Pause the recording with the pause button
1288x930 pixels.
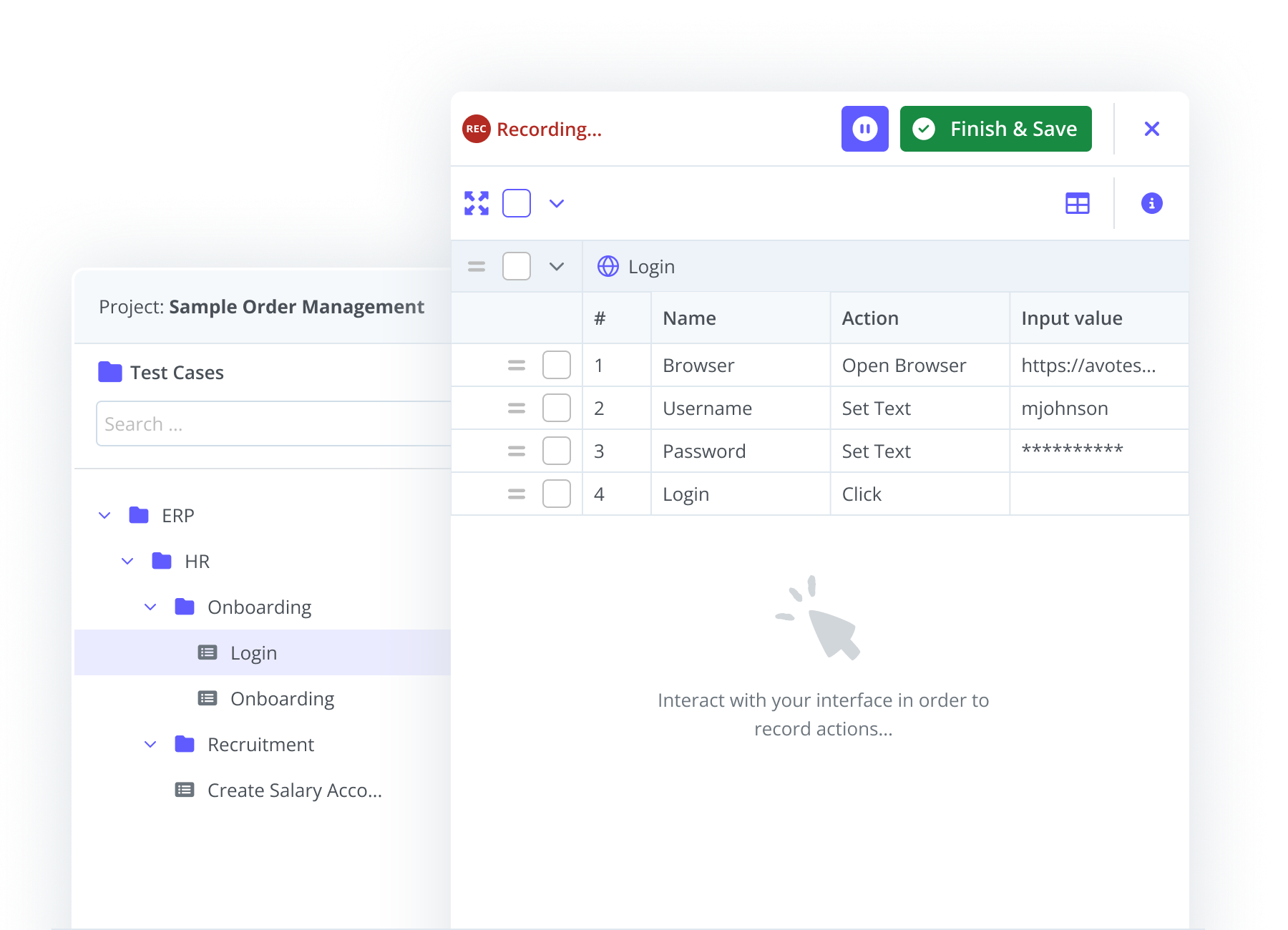(864, 129)
